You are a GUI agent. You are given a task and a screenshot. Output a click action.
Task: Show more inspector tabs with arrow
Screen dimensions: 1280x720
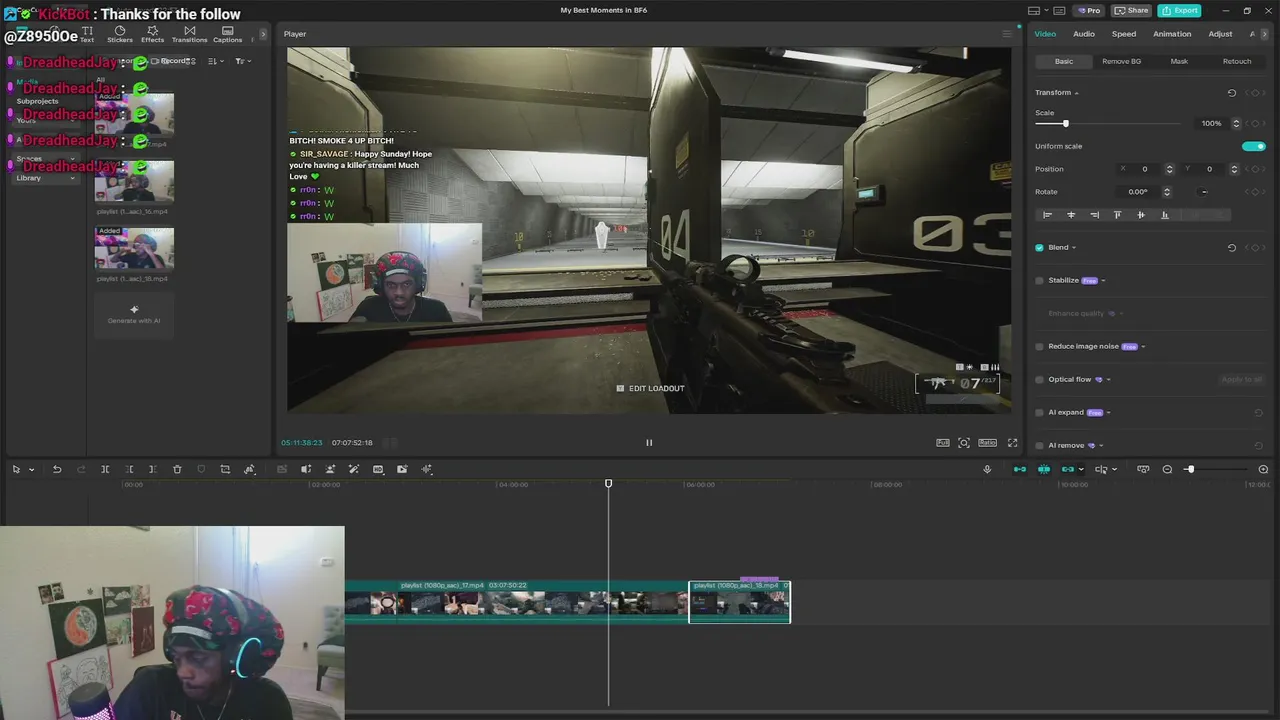[1264, 34]
